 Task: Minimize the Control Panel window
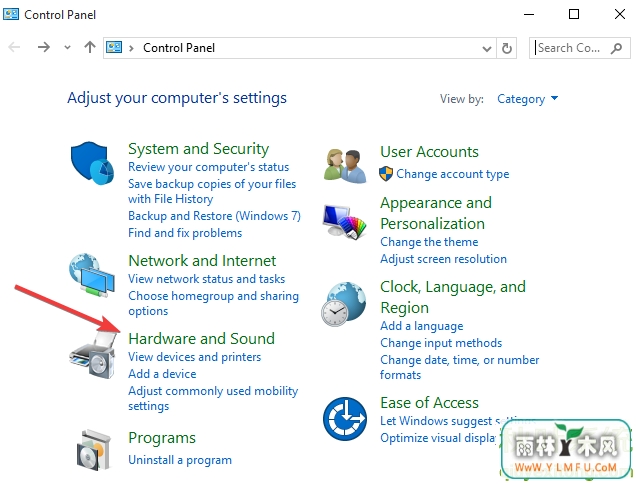tap(529, 15)
